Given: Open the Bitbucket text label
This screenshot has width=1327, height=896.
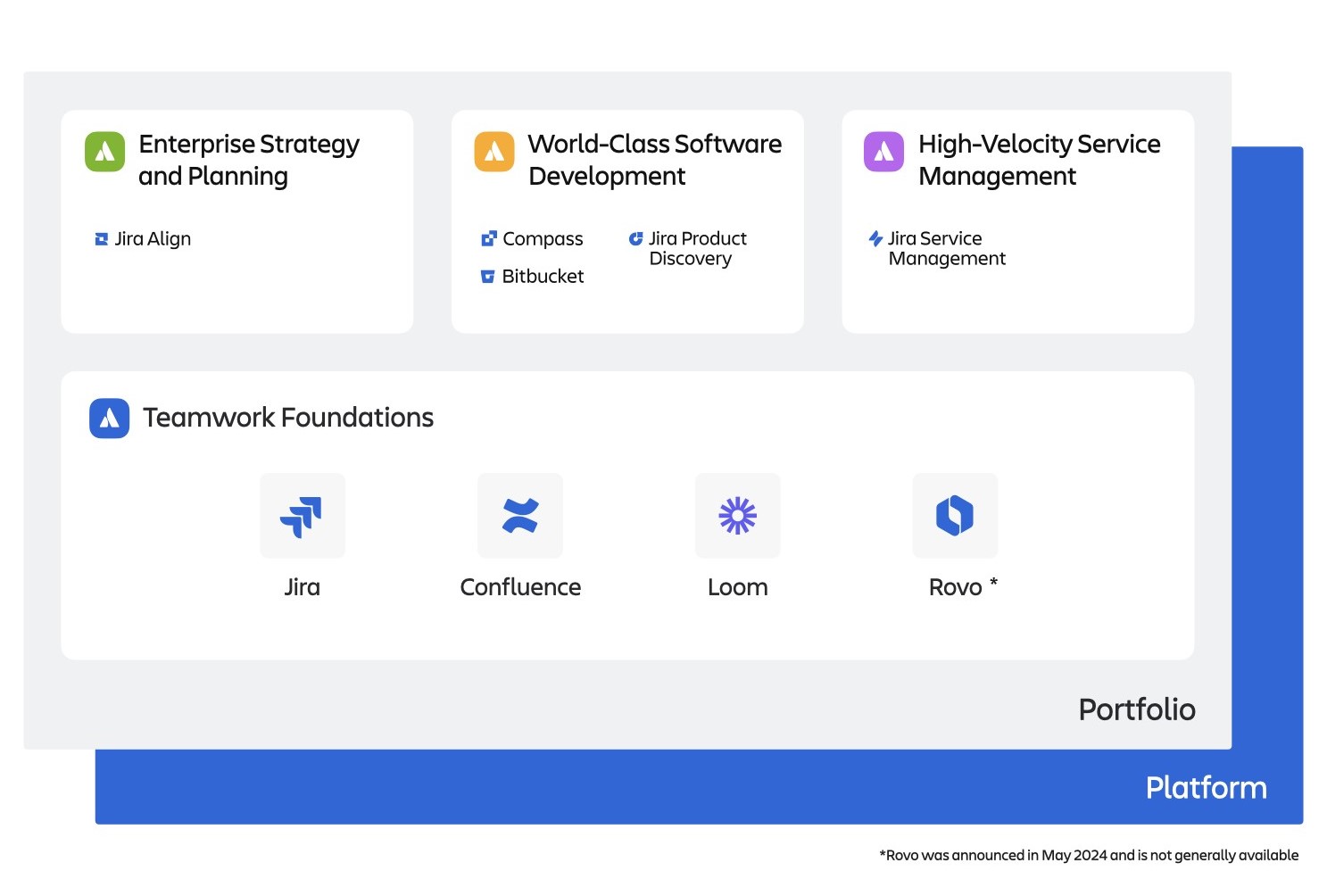Looking at the screenshot, I should (x=543, y=277).
